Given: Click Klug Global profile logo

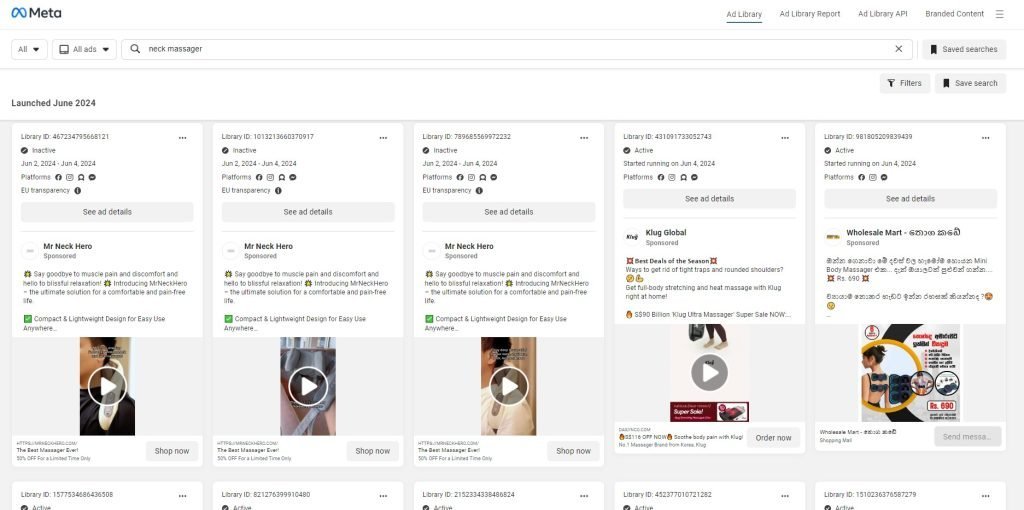Looking at the screenshot, I should click(632, 237).
